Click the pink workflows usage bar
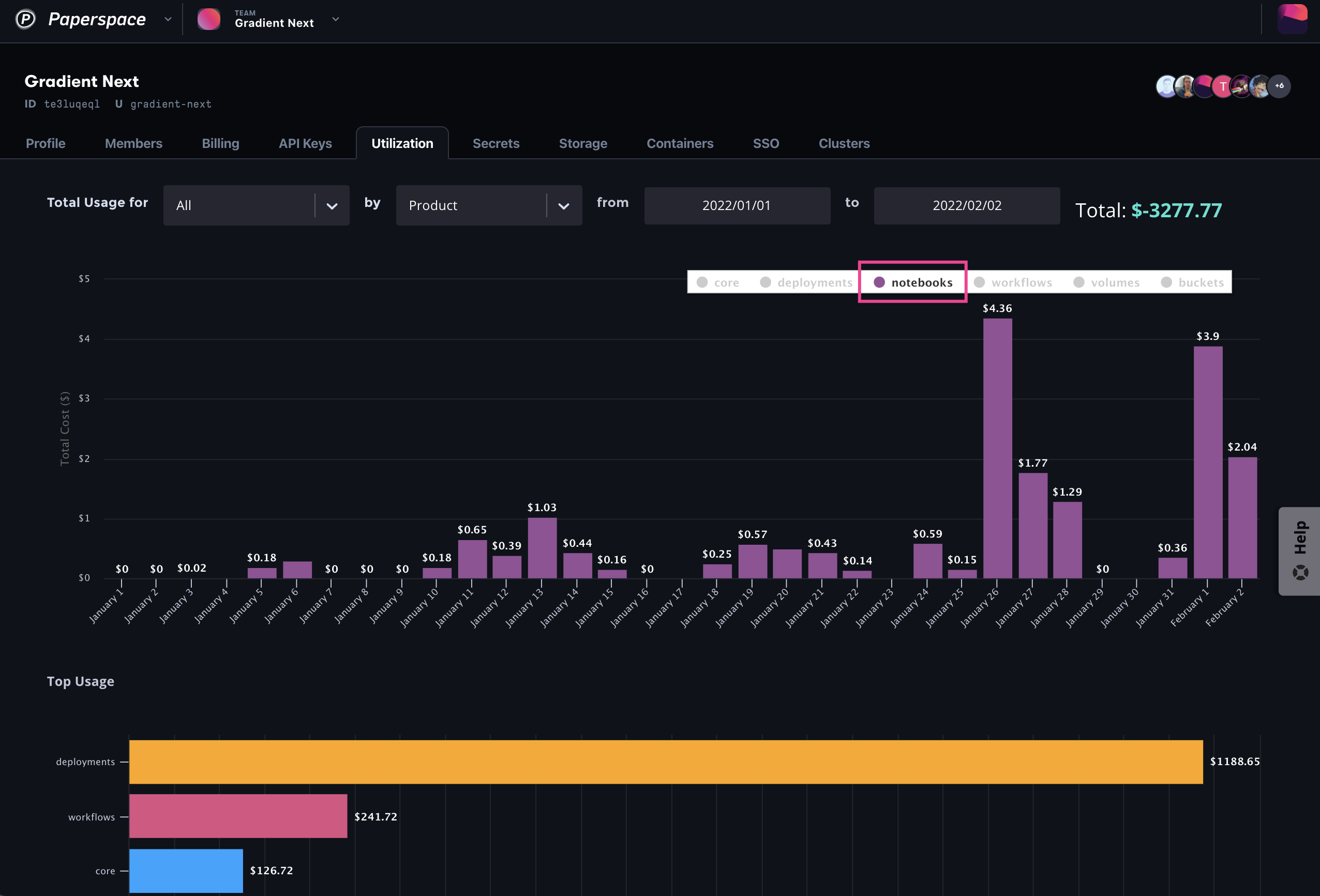The height and width of the screenshot is (896, 1320). (238, 816)
